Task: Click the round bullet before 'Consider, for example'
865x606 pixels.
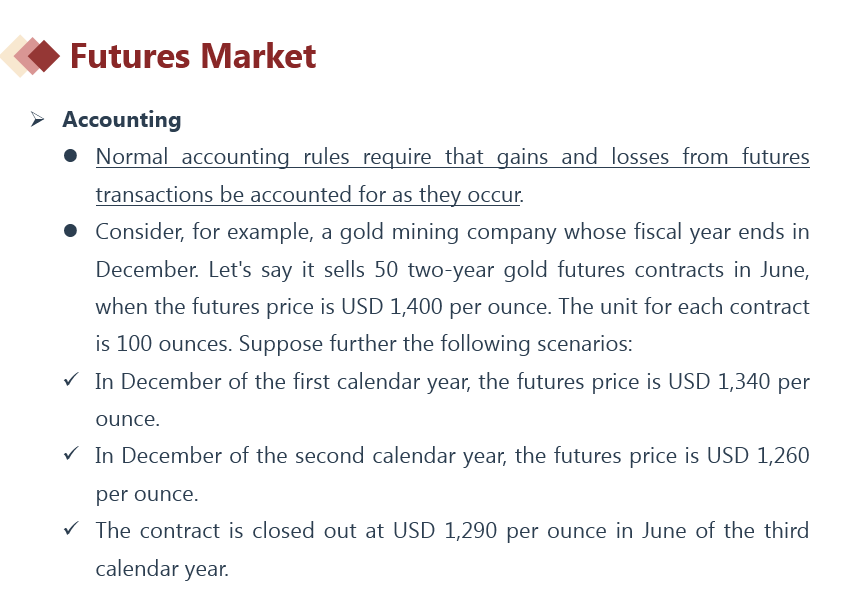Action: (70, 231)
